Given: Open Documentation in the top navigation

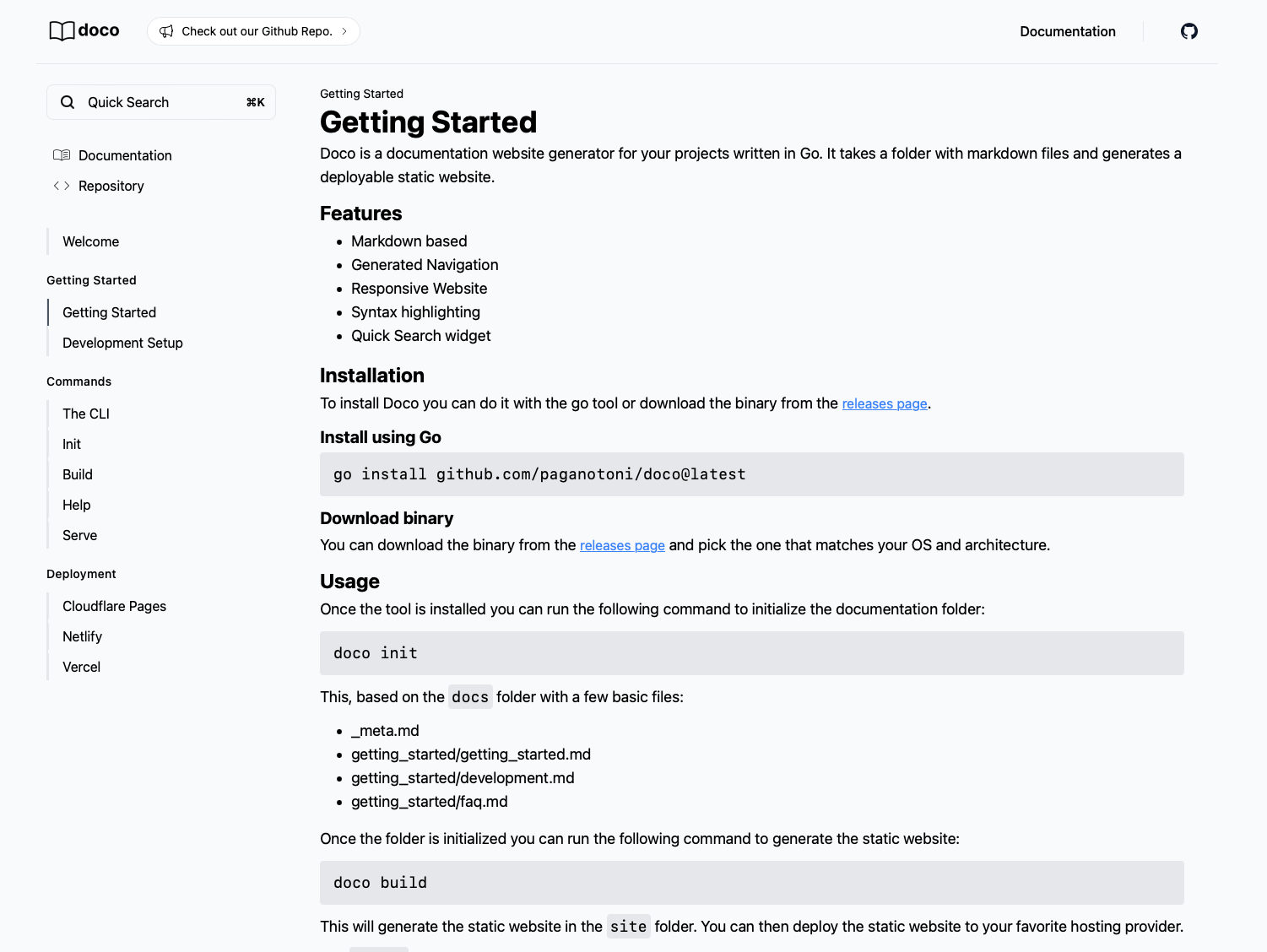Looking at the screenshot, I should pyautogui.click(x=1067, y=31).
